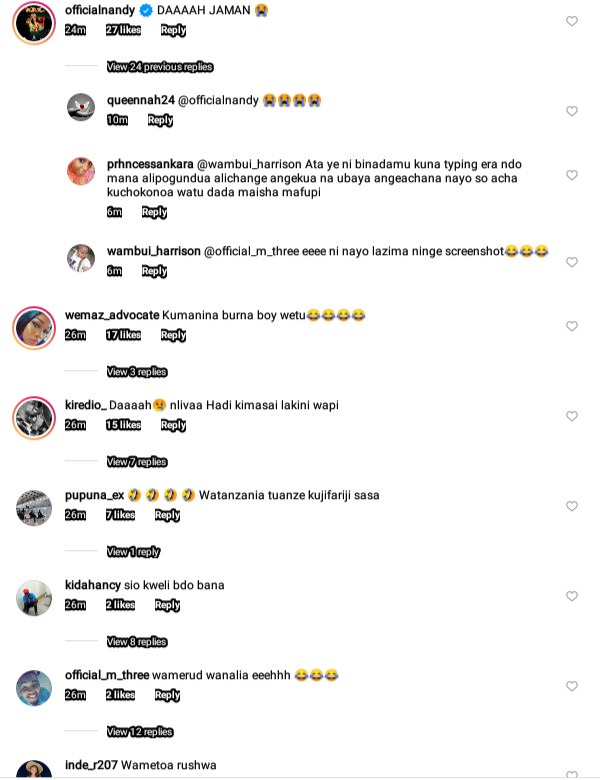This screenshot has width=600, height=780.
Task: Show View 7 replies under kiredio_
Action: pyautogui.click(x=137, y=462)
